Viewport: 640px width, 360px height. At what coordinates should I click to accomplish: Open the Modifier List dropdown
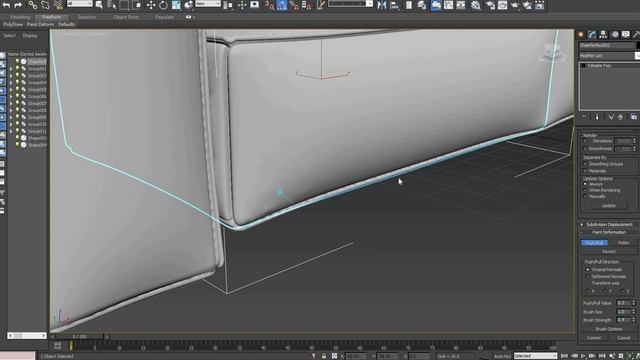609,56
